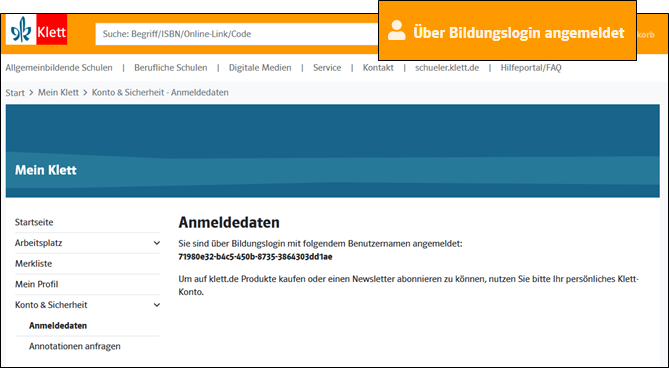Viewport: 669px width, 368px height.
Task: Click the Konto & Sicherheit - Anmeldedaten breadcrumb
Action: coord(160,93)
